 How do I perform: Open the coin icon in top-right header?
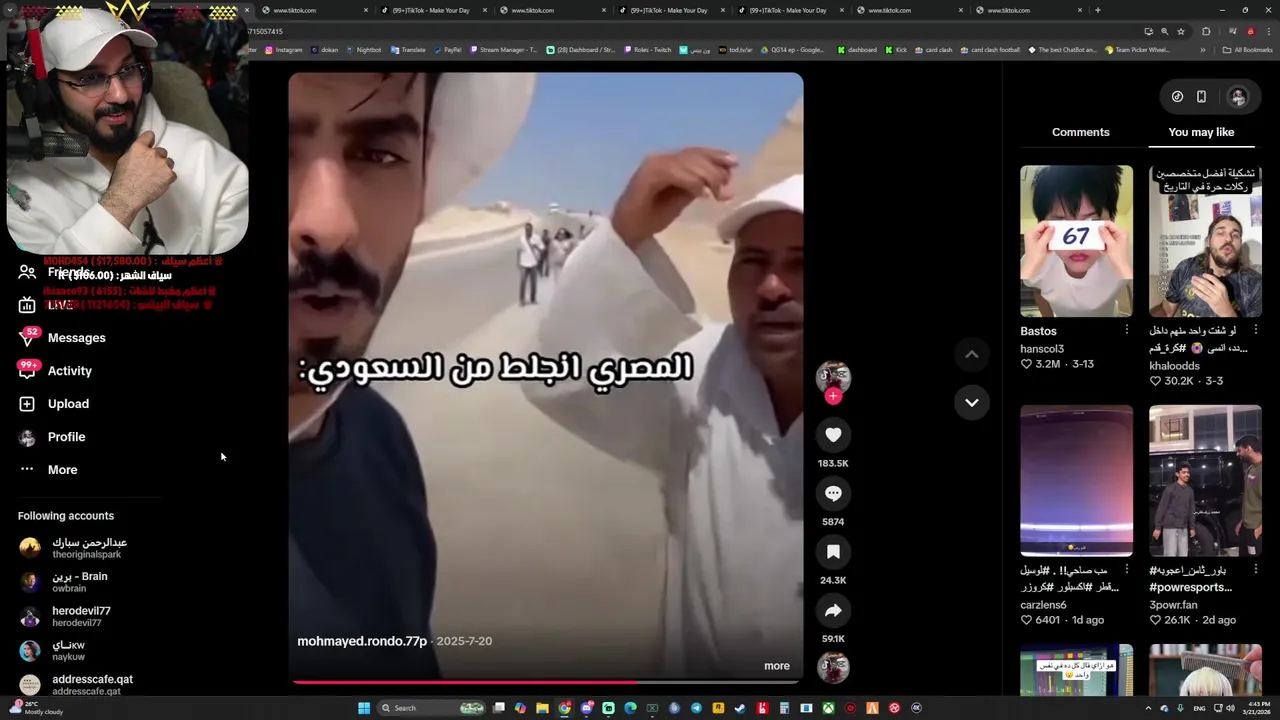[1177, 97]
